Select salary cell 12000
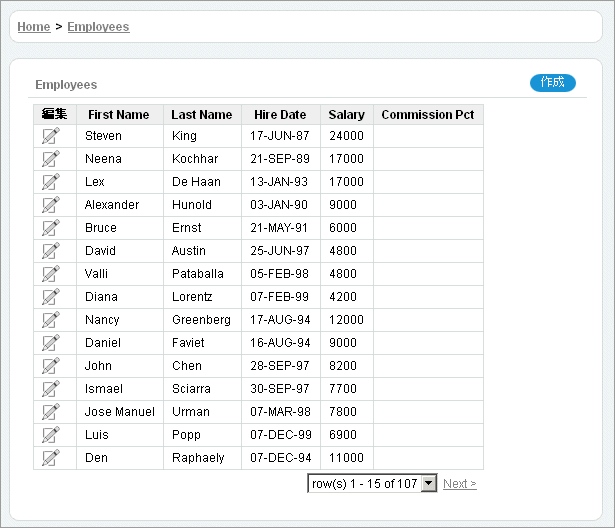The image size is (615, 528). coord(346,320)
